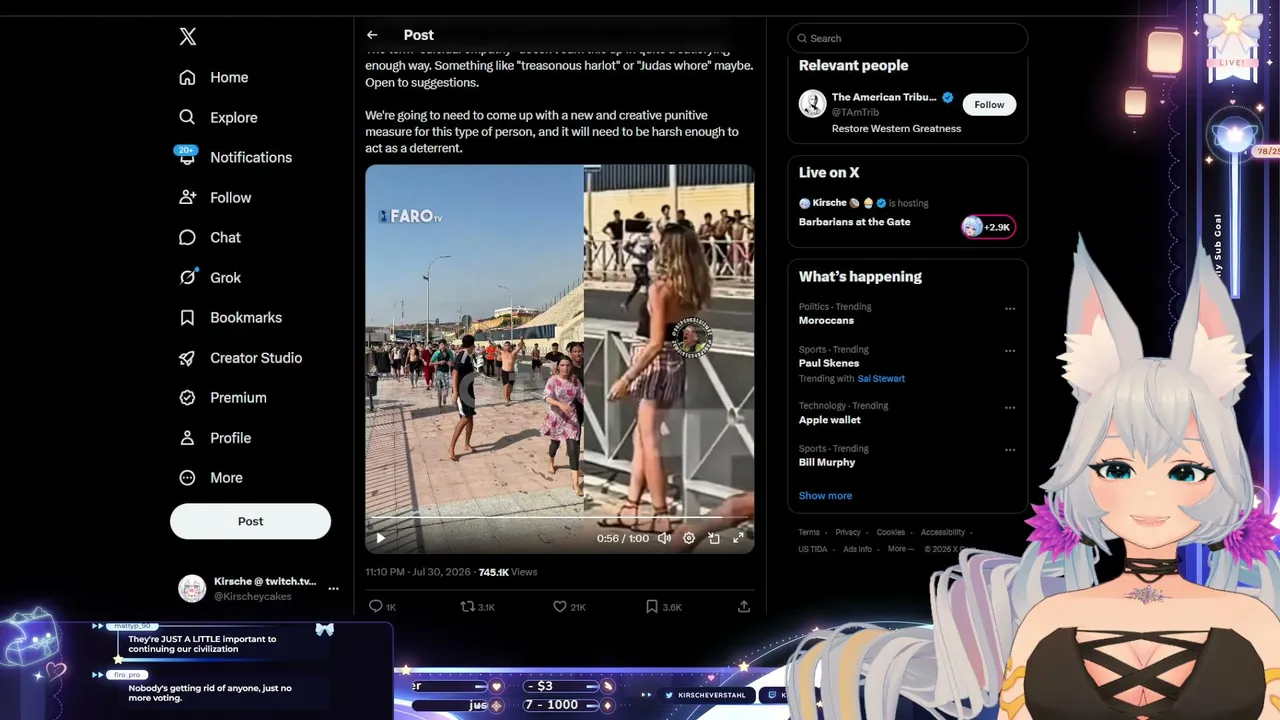Screen dimensions: 1280x720
Task: Open Home from the sidebar
Action: (x=213, y=77)
